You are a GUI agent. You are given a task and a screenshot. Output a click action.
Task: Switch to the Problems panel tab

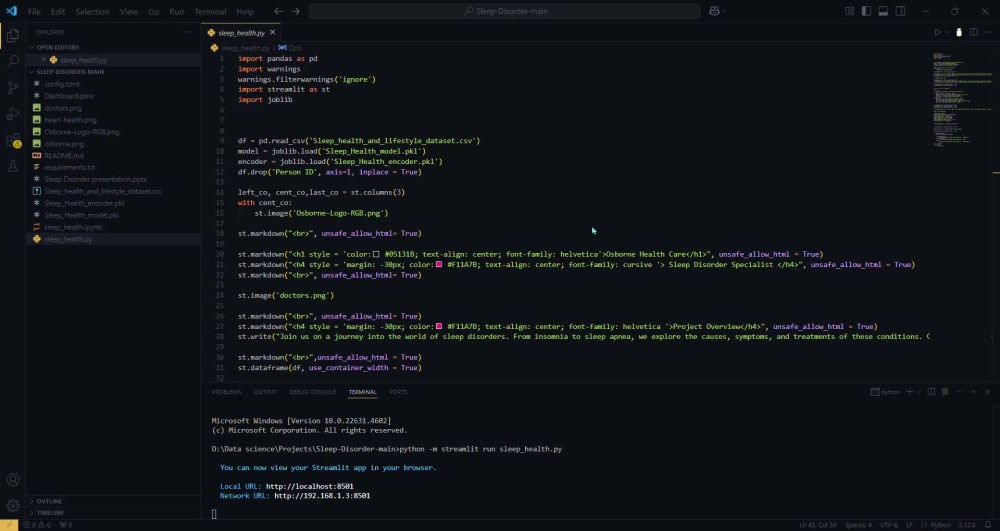coord(226,392)
